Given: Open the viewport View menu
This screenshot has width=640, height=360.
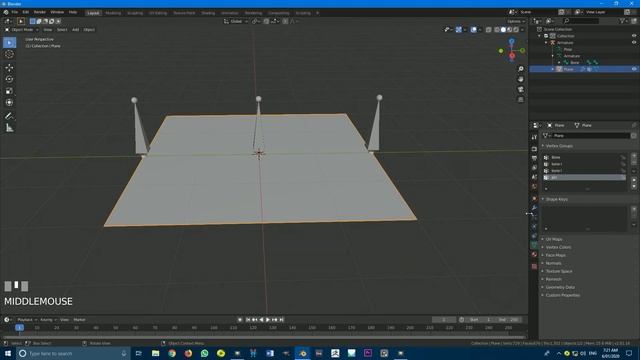Looking at the screenshot, I should (48, 30).
